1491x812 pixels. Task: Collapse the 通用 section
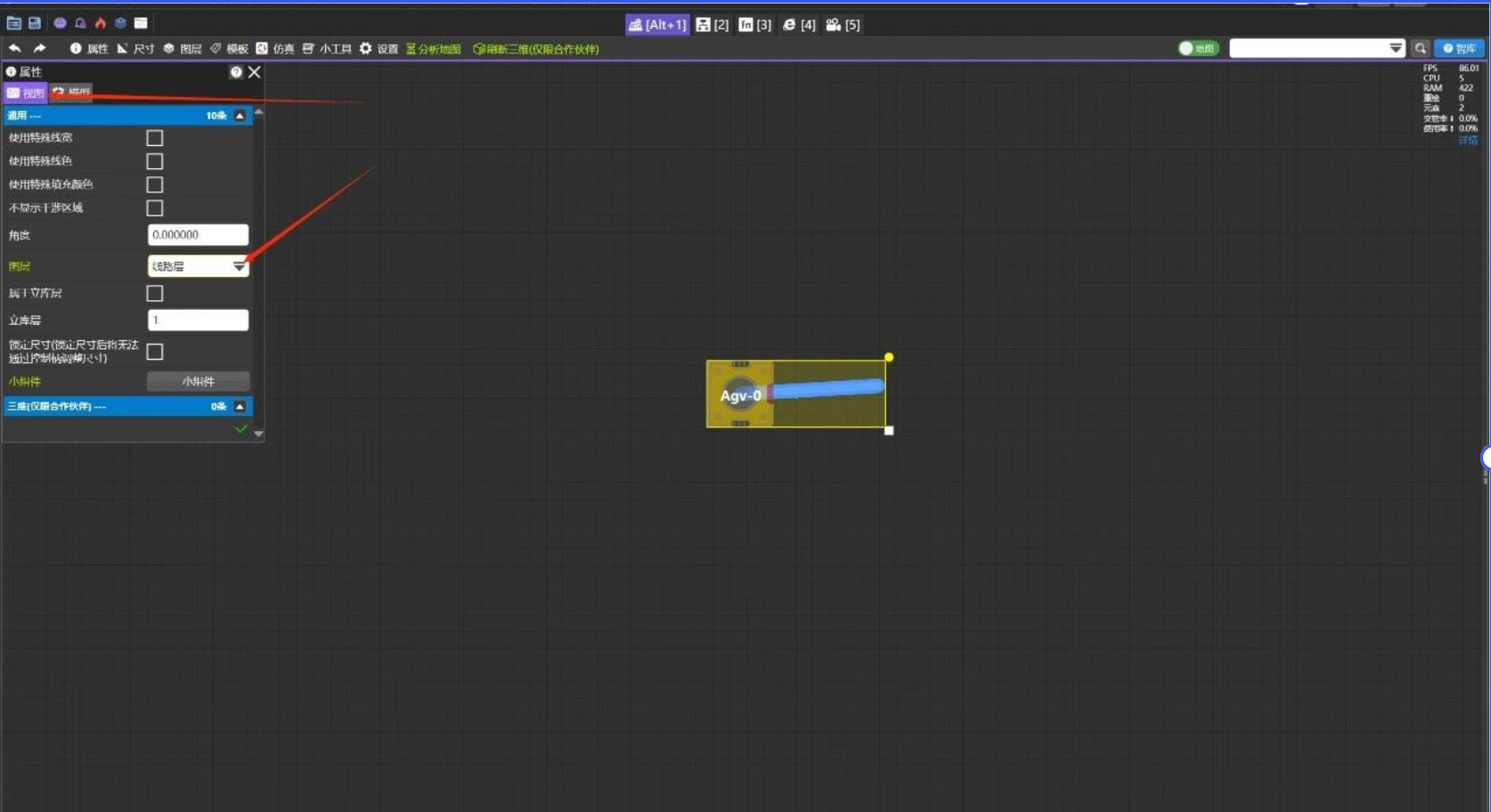pyautogui.click(x=240, y=116)
